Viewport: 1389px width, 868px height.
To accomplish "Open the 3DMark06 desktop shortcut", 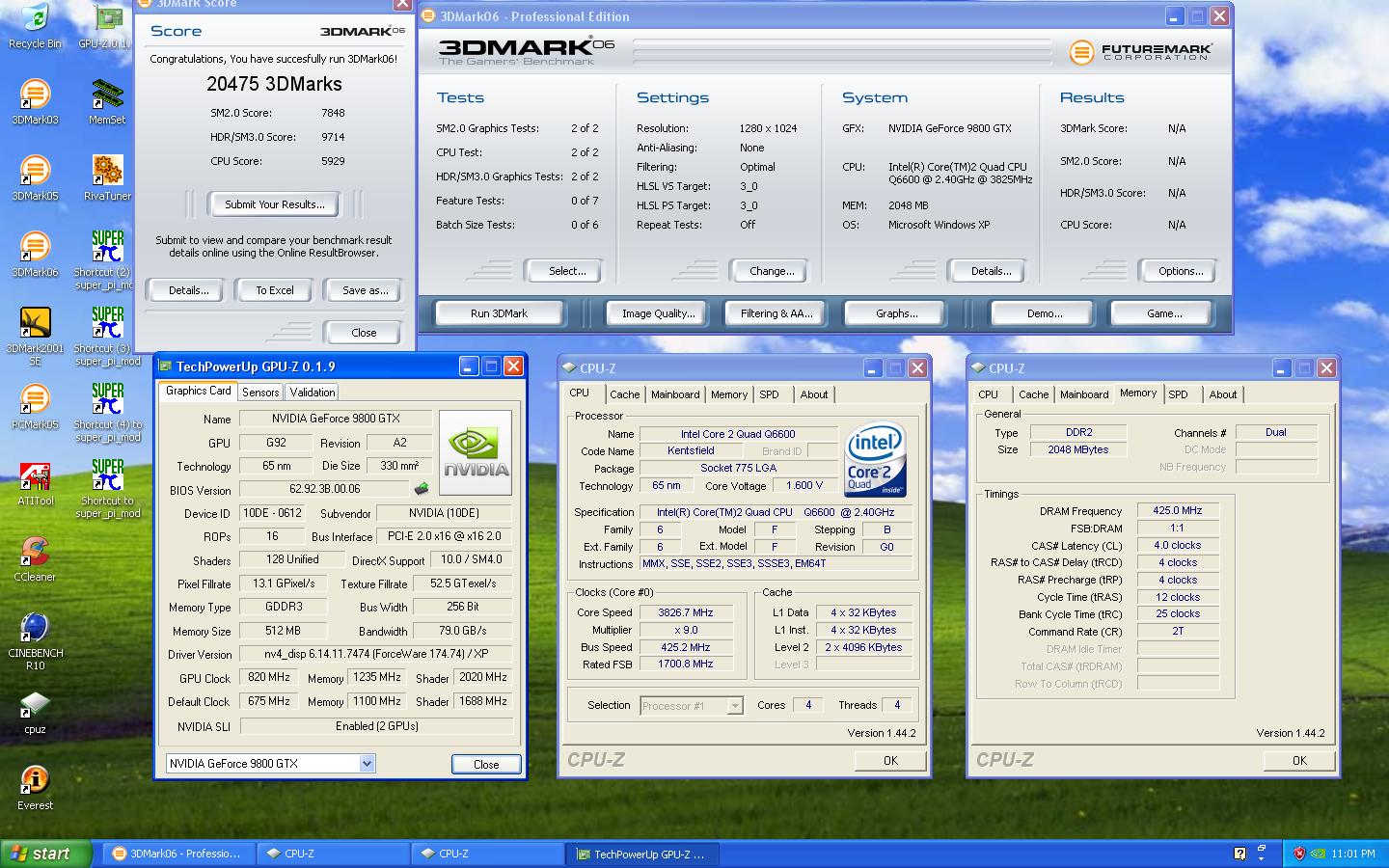I will 35,255.
